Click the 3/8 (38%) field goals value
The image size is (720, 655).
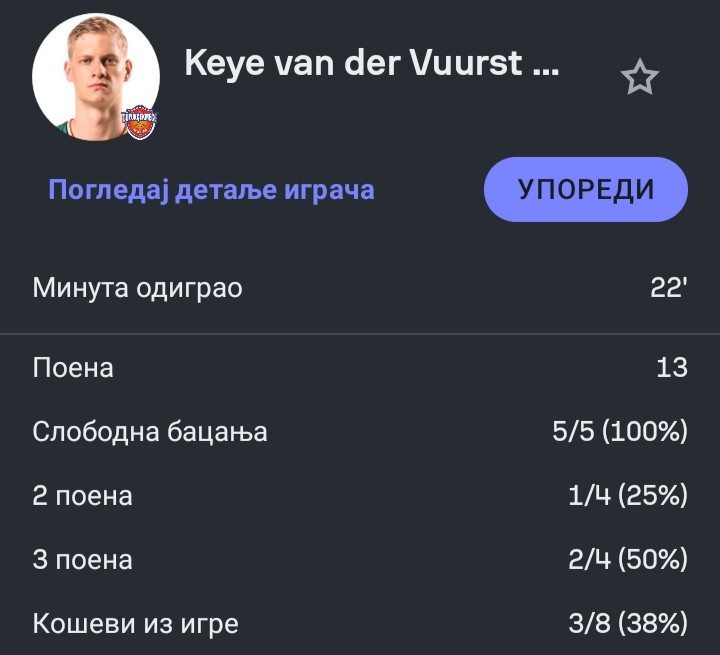(x=627, y=624)
